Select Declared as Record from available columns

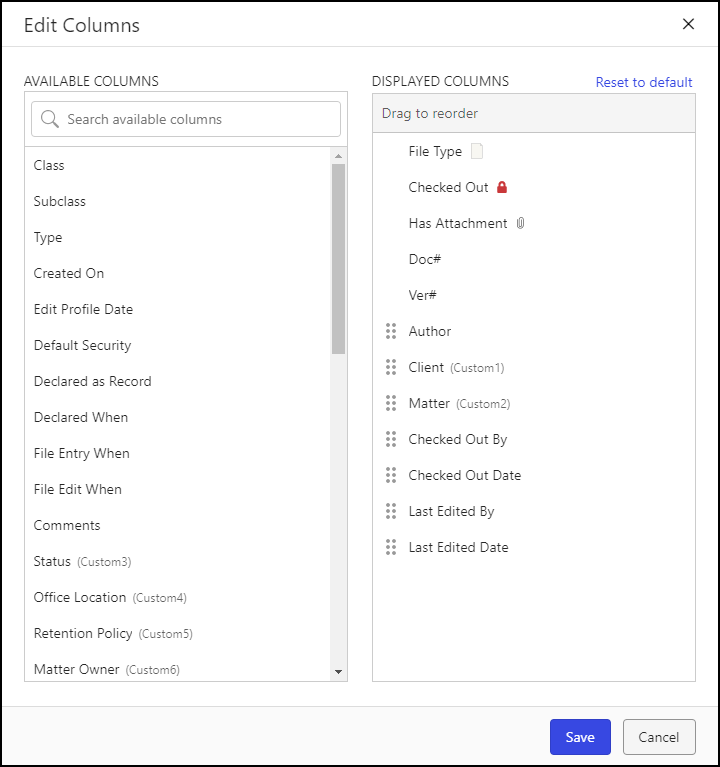tap(93, 381)
